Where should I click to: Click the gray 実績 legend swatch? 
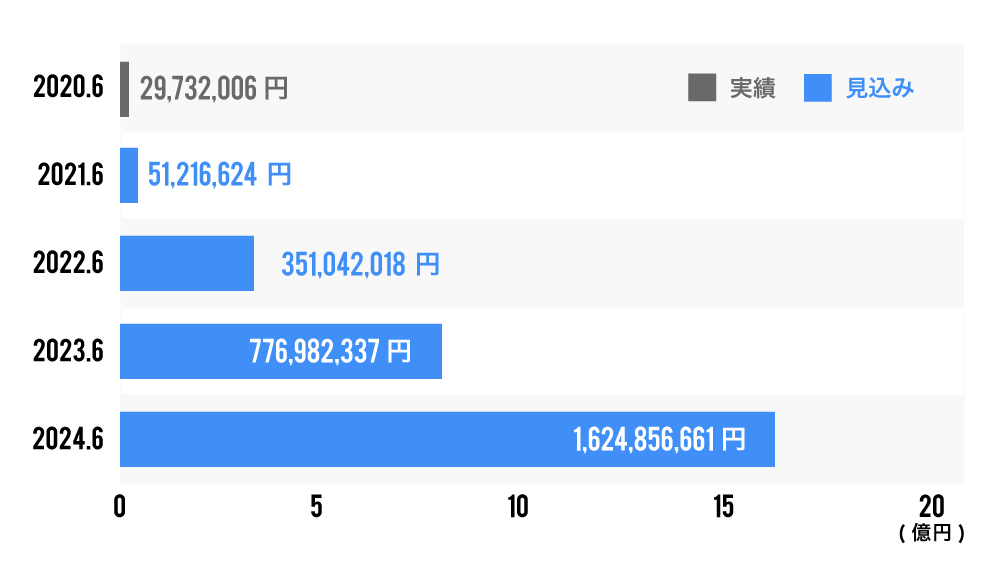coord(702,88)
